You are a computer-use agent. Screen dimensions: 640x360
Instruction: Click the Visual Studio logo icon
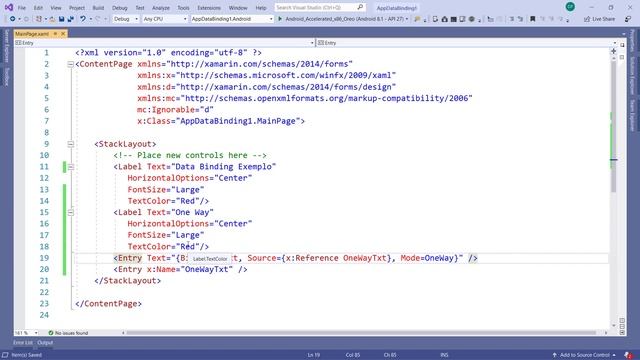pyautogui.click(x=8, y=7)
